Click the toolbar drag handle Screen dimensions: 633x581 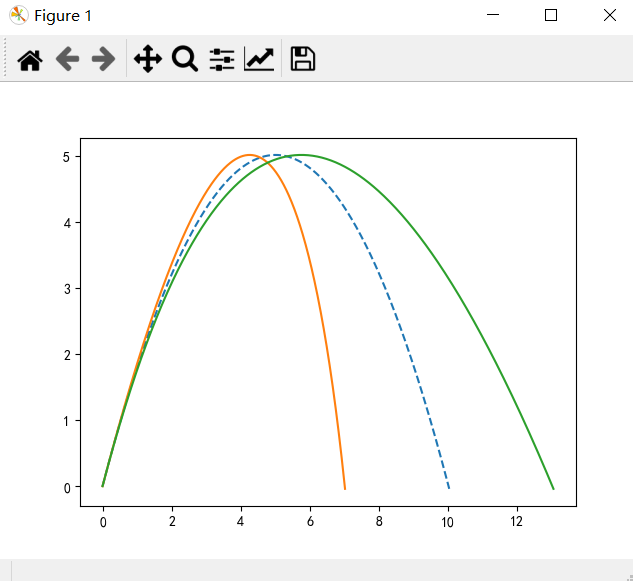tap(5, 57)
